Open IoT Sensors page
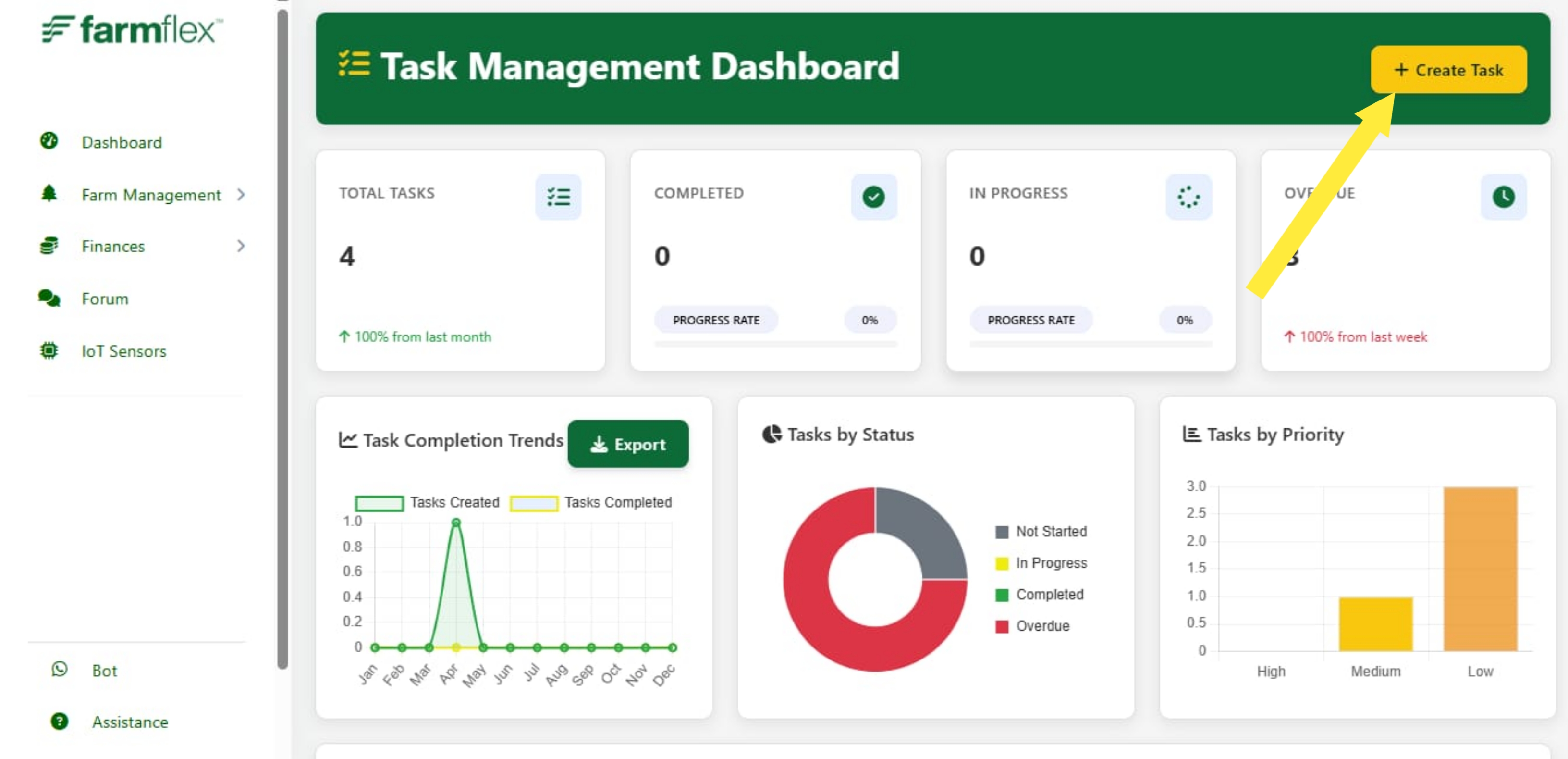The image size is (1568, 759). pyautogui.click(x=123, y=351)
